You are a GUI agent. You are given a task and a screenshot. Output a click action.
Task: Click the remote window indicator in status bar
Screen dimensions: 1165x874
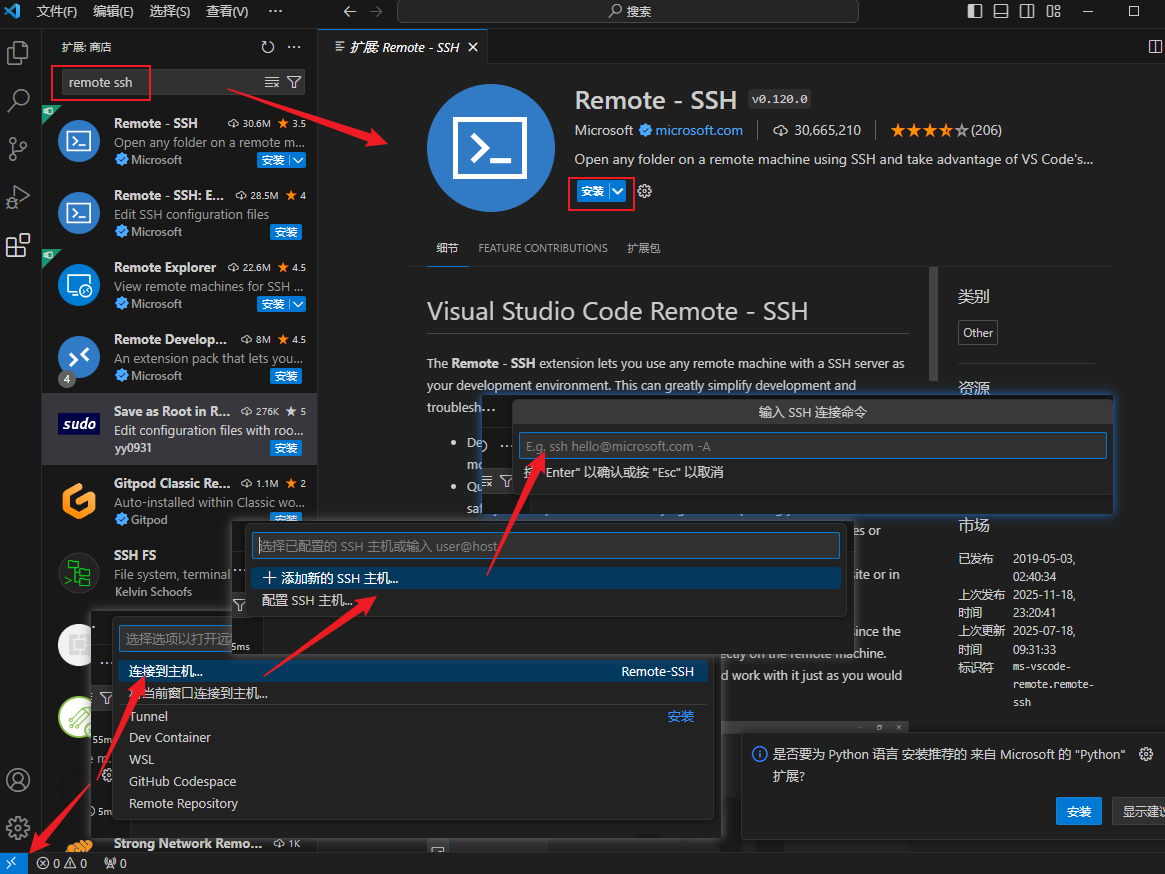(13, 863)
